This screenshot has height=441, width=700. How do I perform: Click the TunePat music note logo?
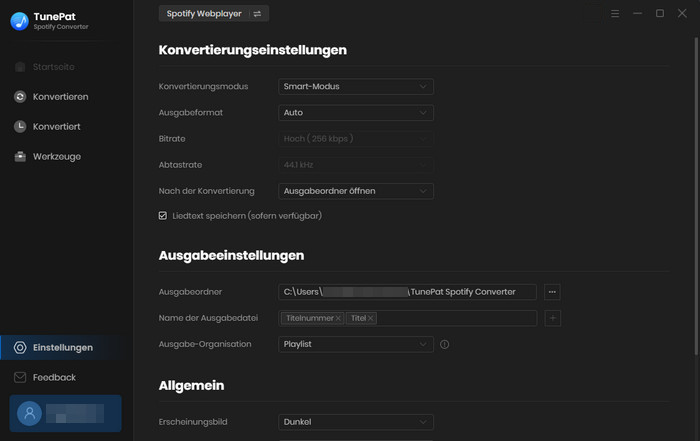coord(19,21)
